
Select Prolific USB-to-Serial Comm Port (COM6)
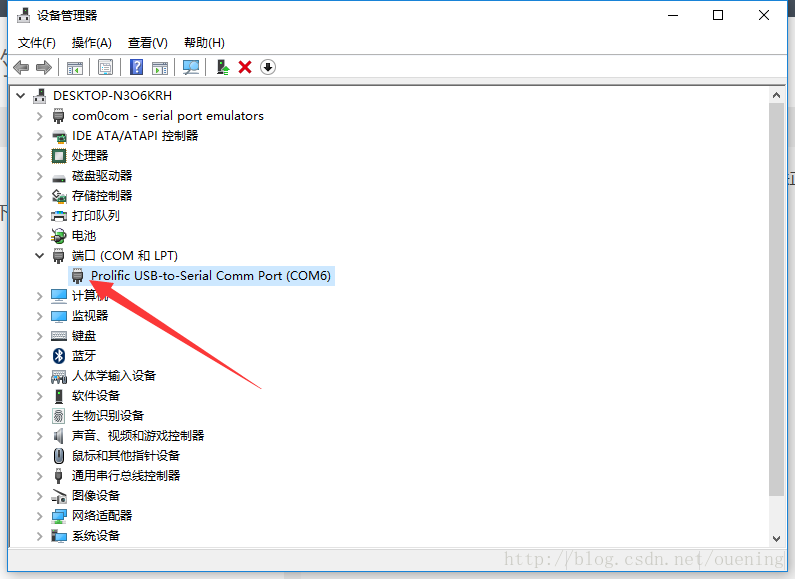pos(210,276)
